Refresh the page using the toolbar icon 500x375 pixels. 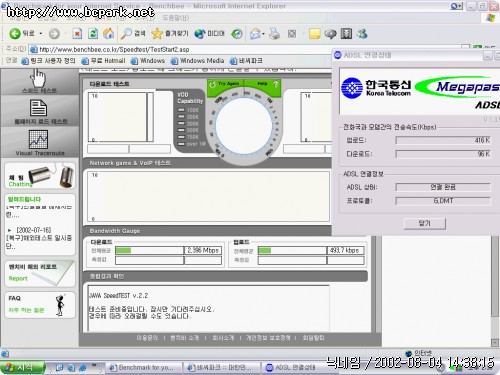pyautogui.click(x=93, y=34)
